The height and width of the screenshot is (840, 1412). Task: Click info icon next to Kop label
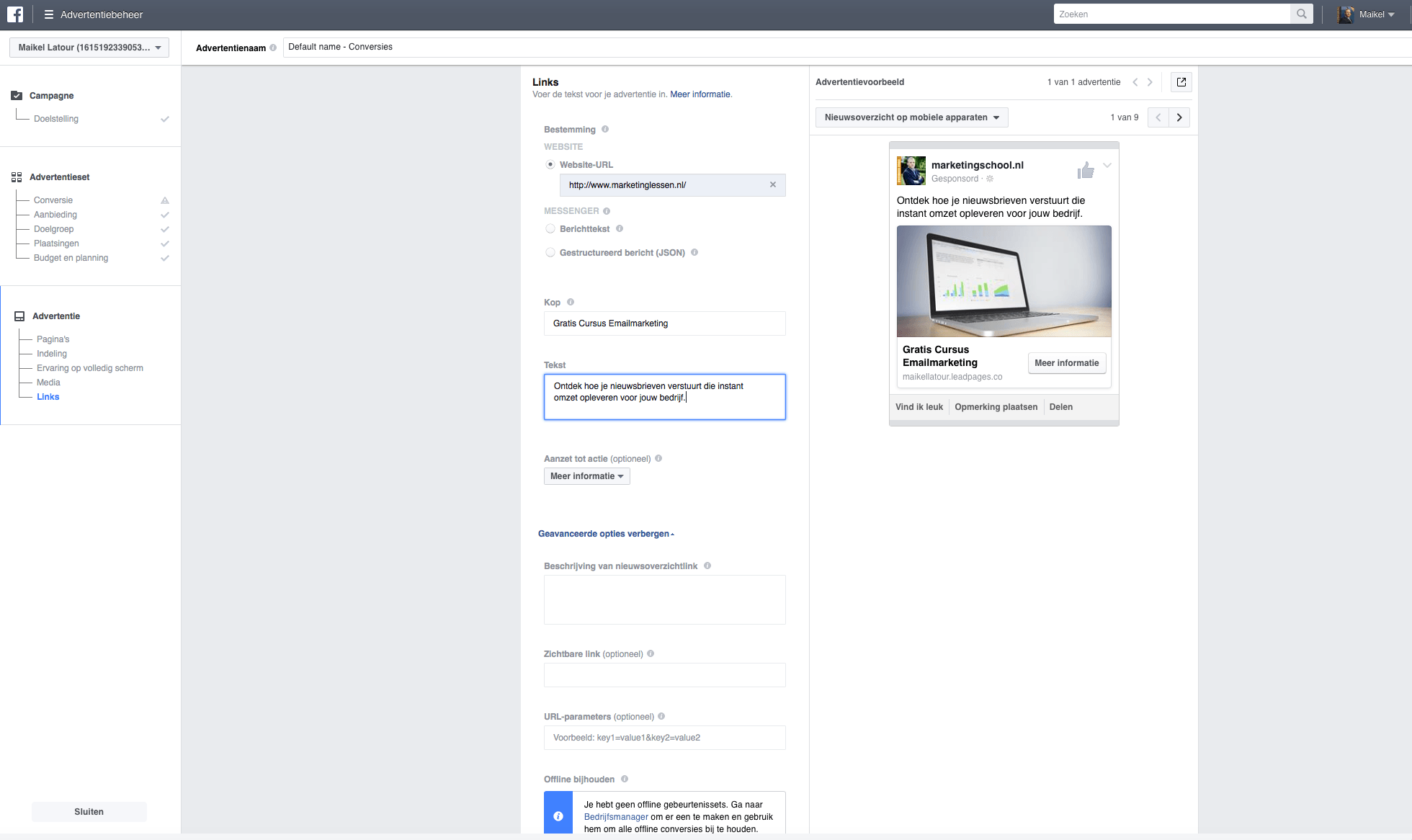point(571,302)
